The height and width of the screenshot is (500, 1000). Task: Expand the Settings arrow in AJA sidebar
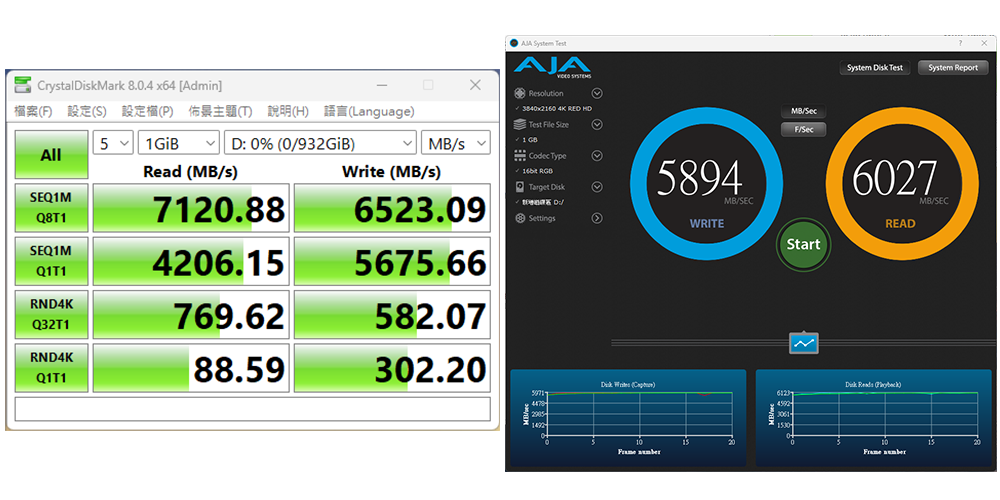(x=597, y=218)
